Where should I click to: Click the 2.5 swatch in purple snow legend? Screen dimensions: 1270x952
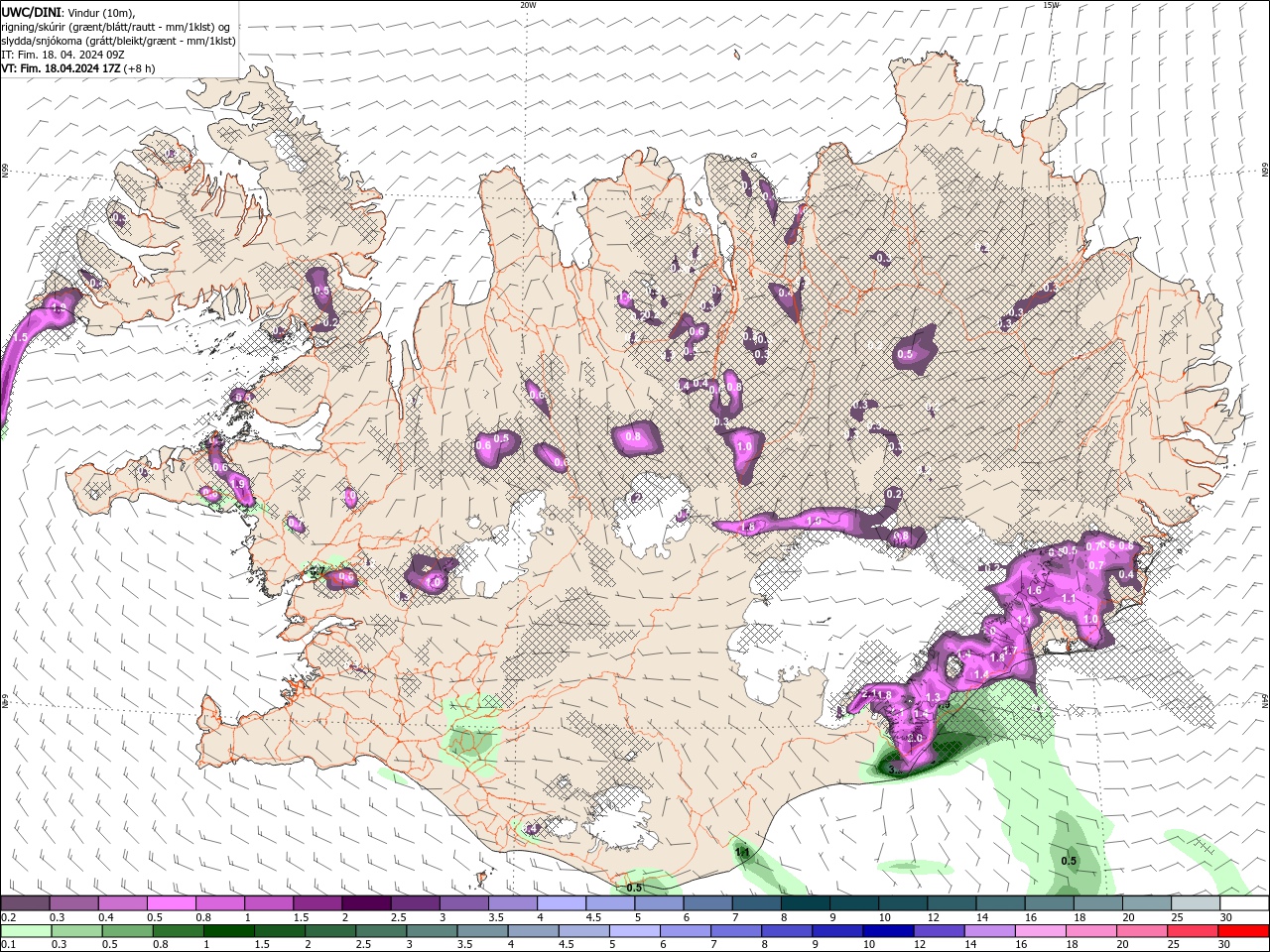[x=414, y=903]
